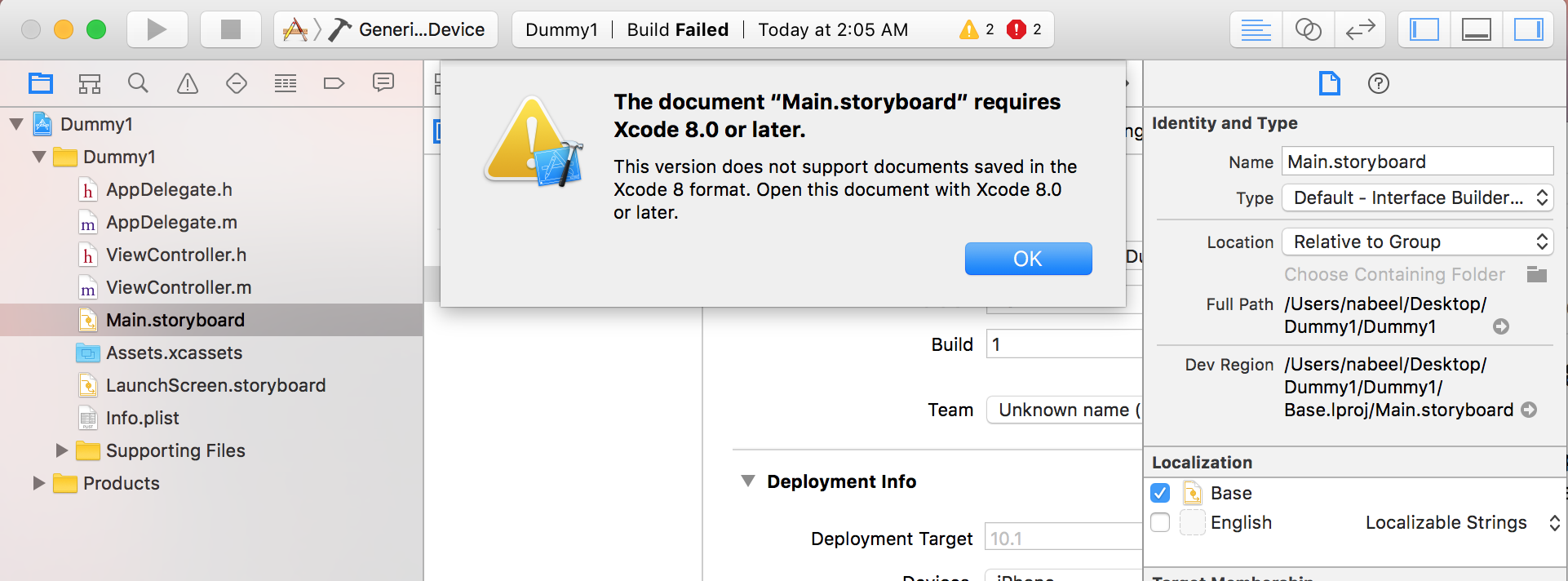Viewport: 1568px width, 581px height.
Task: Toggle the Navigator left panel
Action: [x=1424, y=30]
